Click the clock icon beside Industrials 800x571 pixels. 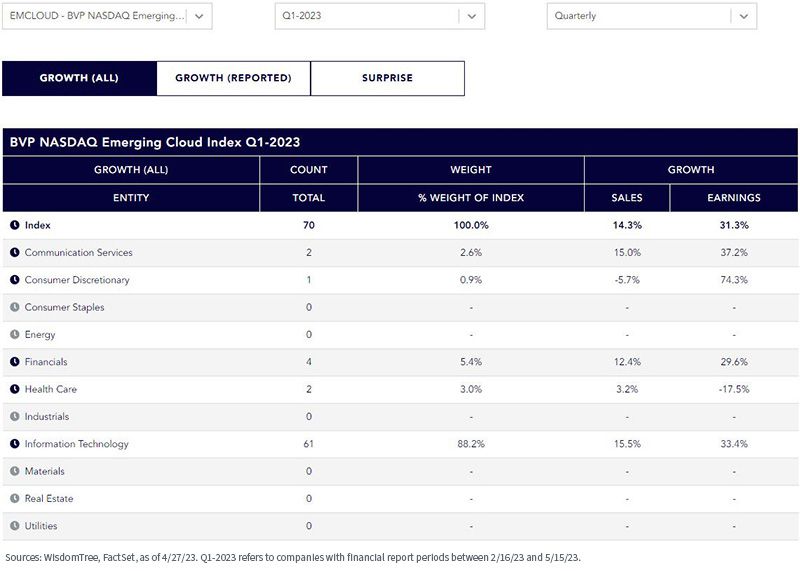[x=15, y=416]
